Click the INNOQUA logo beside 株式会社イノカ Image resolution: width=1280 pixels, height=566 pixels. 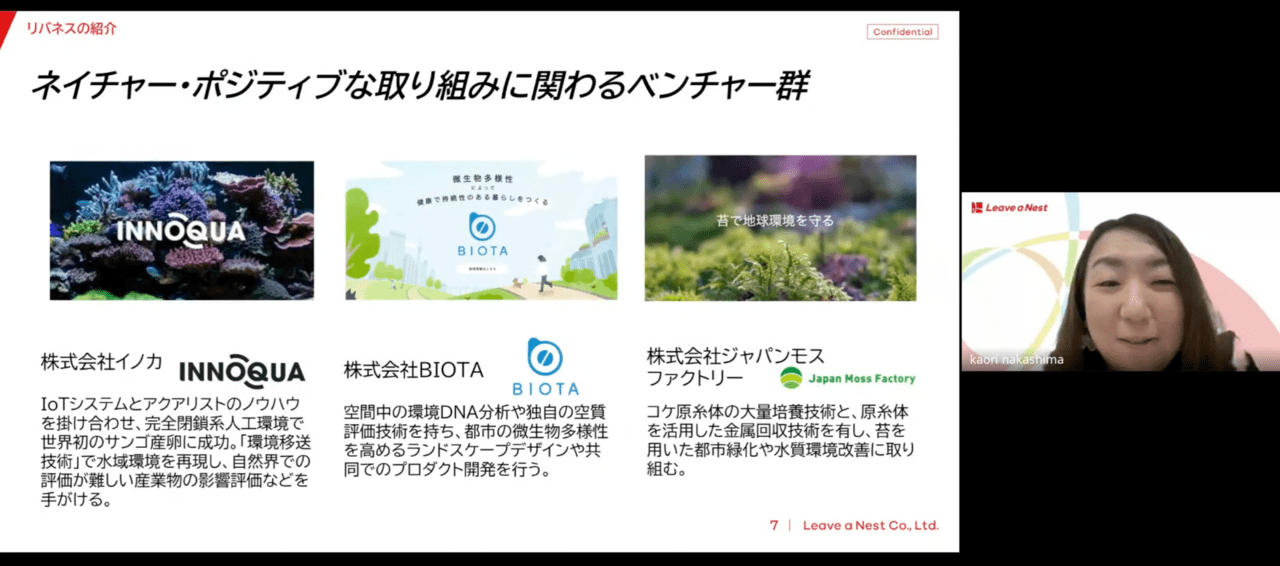point(241,372)
